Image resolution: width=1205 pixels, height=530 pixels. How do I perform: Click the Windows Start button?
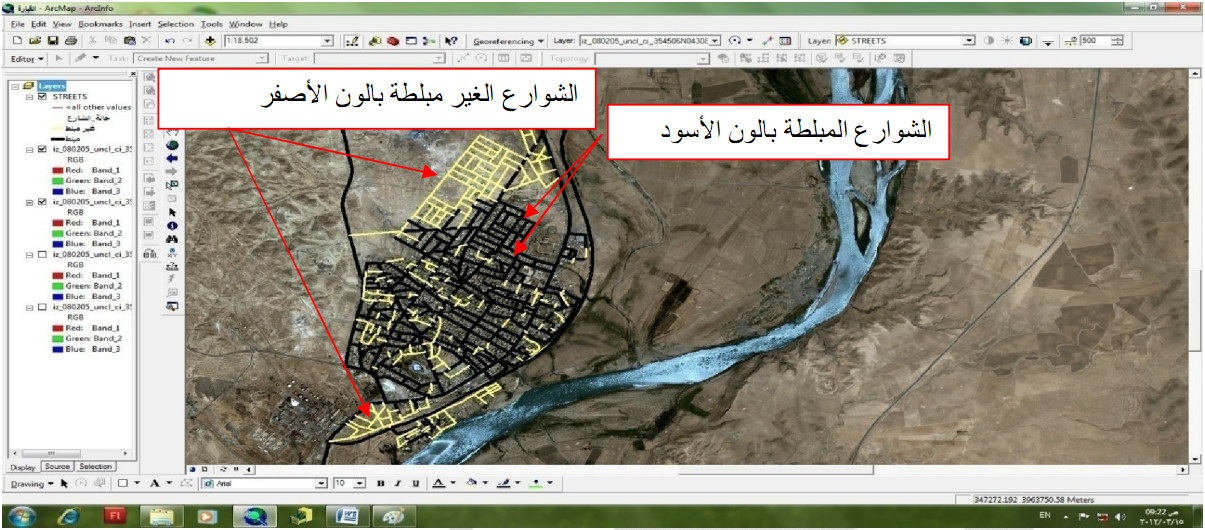pos(22,515)
